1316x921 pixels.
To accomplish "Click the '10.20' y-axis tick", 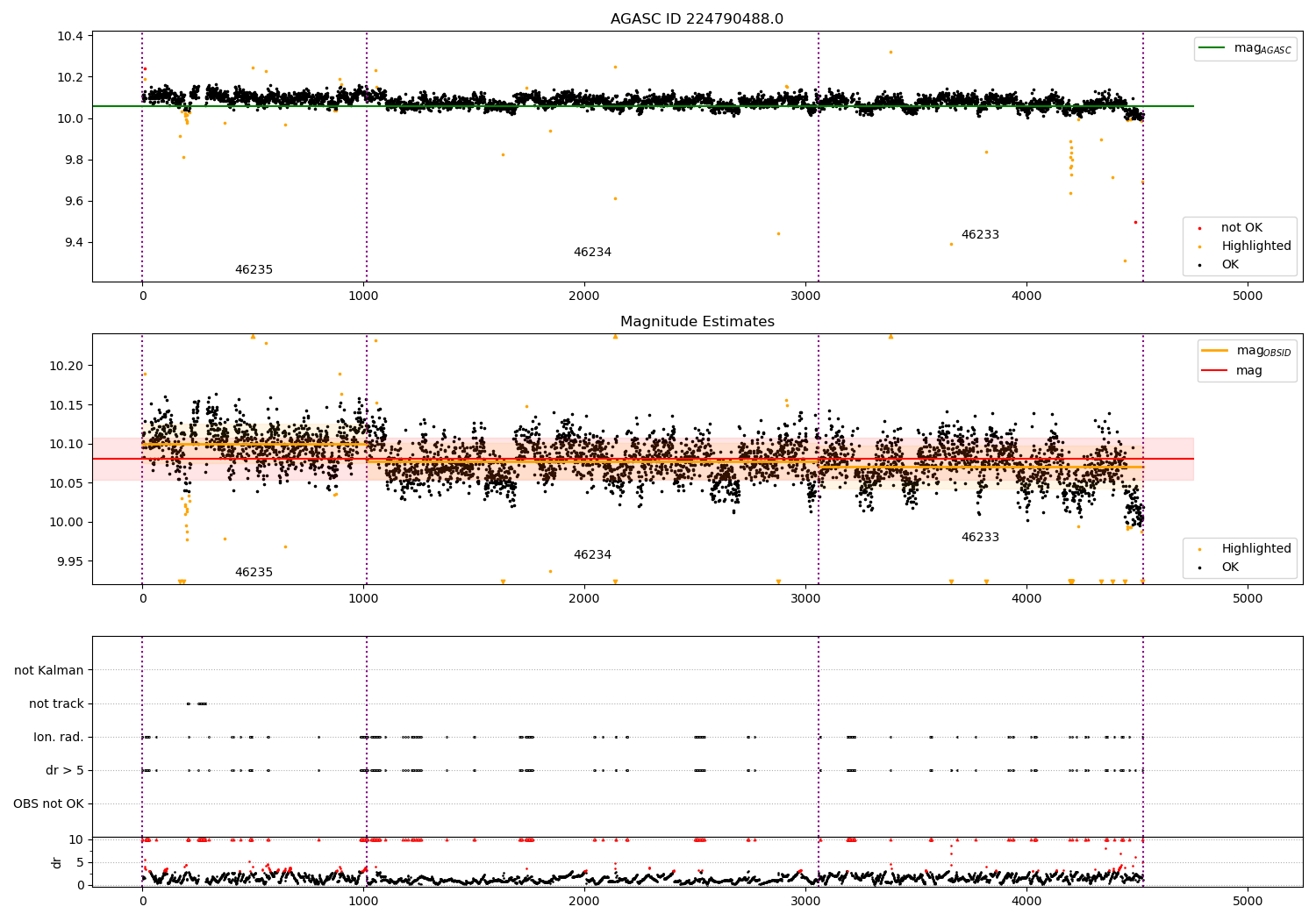I will (68, 366).
